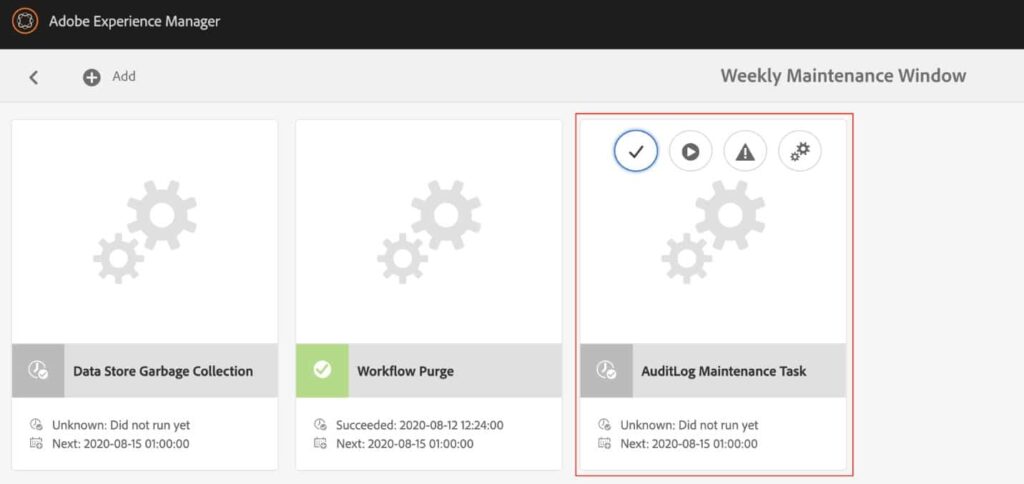The width and height of the screenshot is (1024, 484).
Task: Open AuditLog task configure gears icon
Action: pyautogui.click(x=800, y=151)
